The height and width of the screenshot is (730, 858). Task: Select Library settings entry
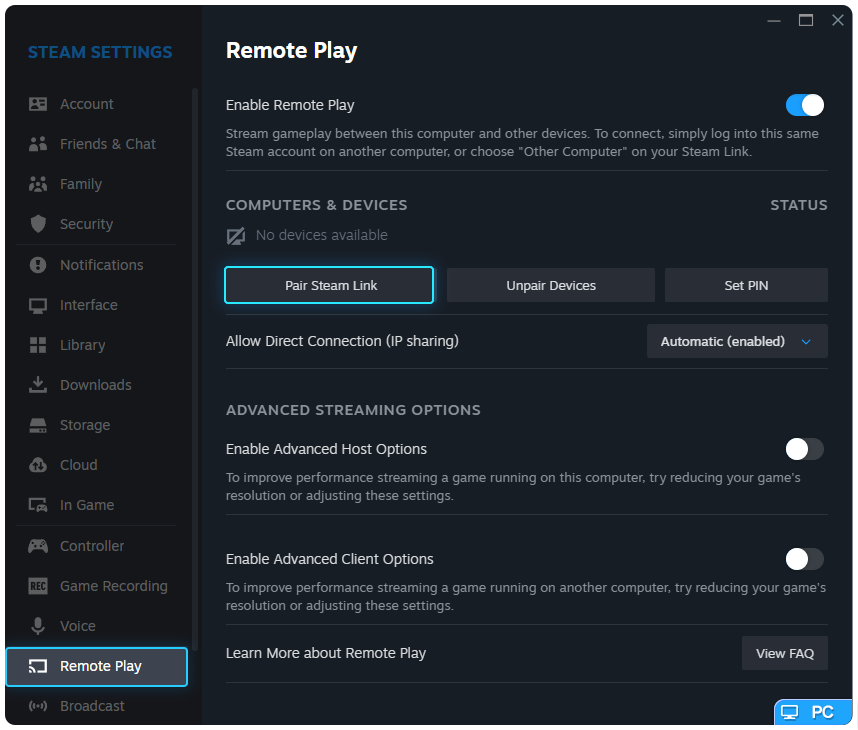pos(97,345)
